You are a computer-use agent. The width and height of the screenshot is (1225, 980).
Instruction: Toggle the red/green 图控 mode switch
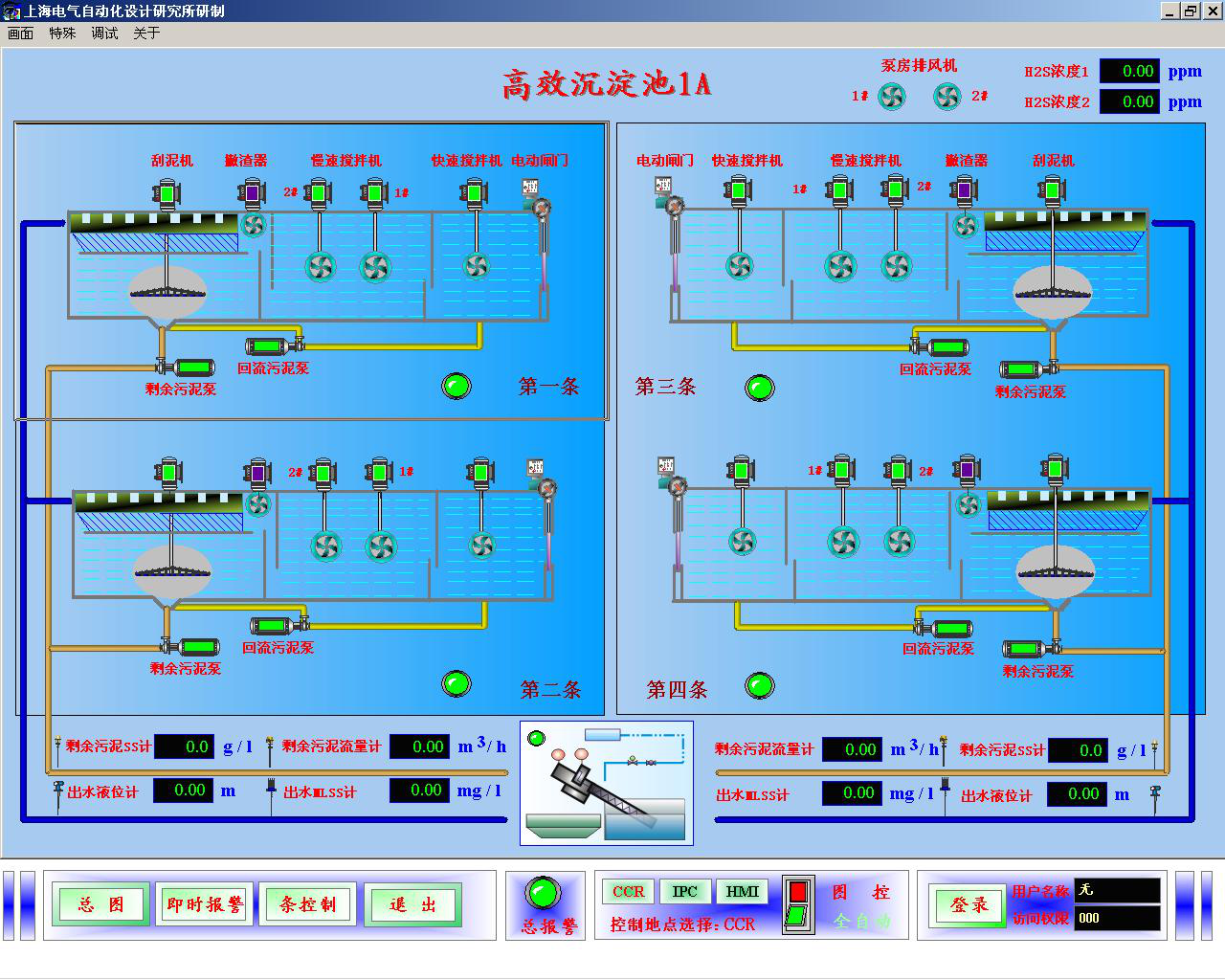797,903
